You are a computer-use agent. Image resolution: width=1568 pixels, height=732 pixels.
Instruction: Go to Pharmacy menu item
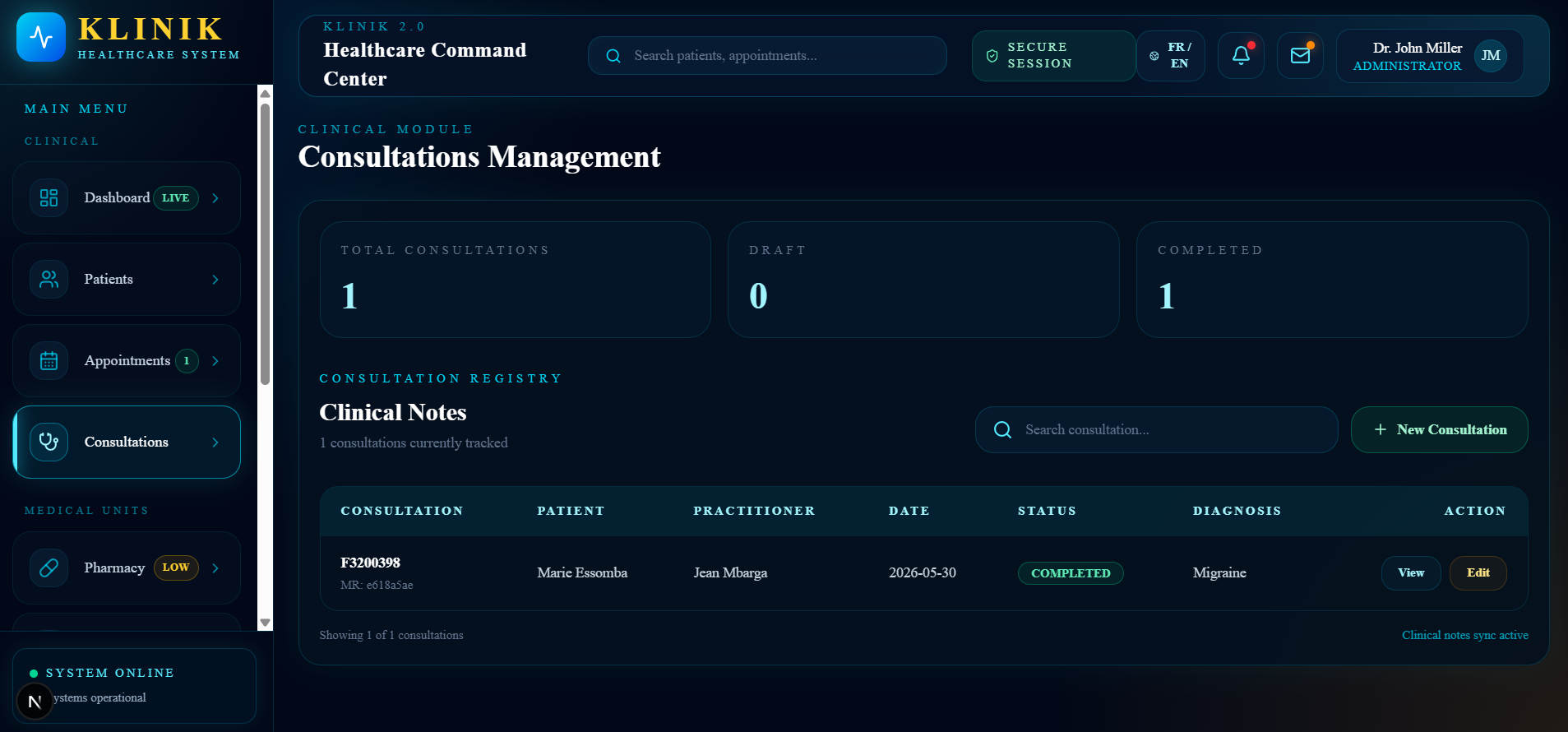127,568
